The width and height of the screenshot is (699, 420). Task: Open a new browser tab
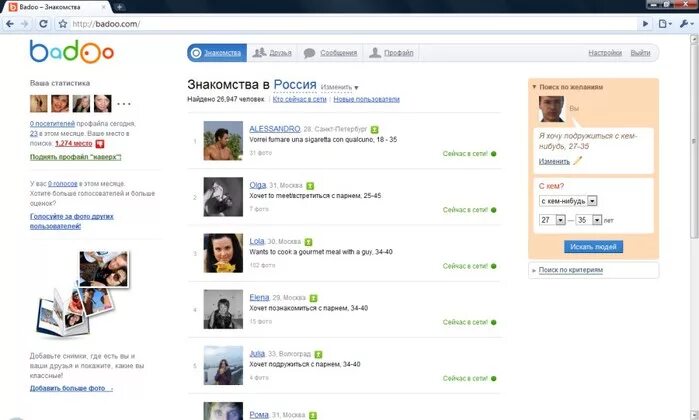pyautogui.click(x=119, y=7)
